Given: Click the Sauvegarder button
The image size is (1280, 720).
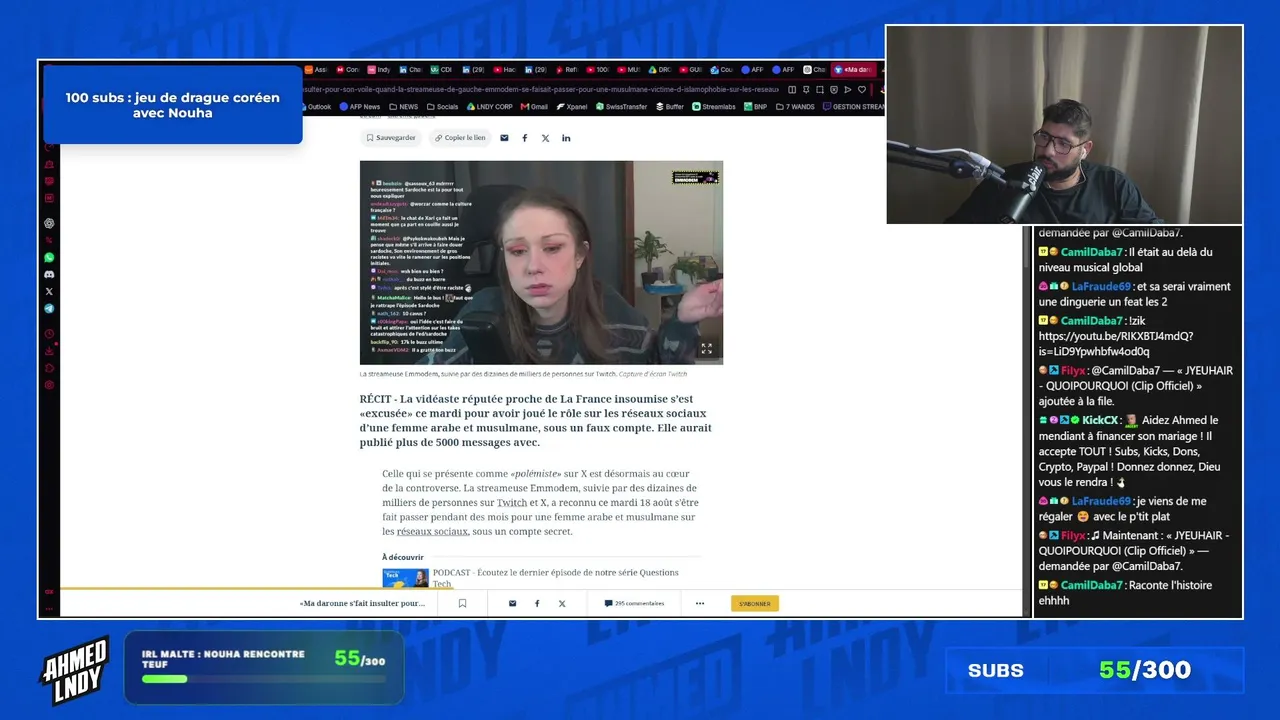Looking at the screenshot, I should point(391,138).
